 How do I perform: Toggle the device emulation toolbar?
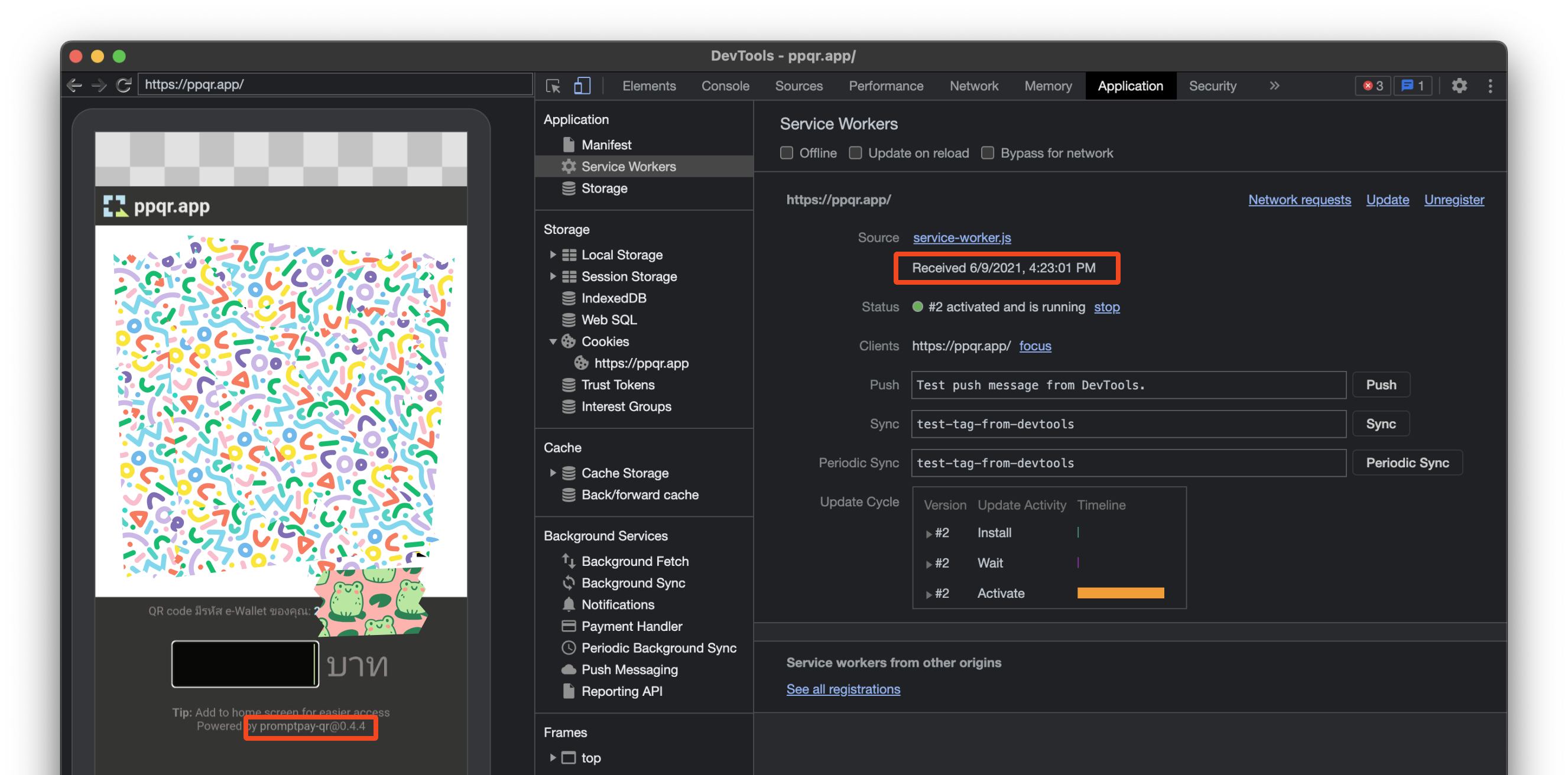(x=582, y=86)
